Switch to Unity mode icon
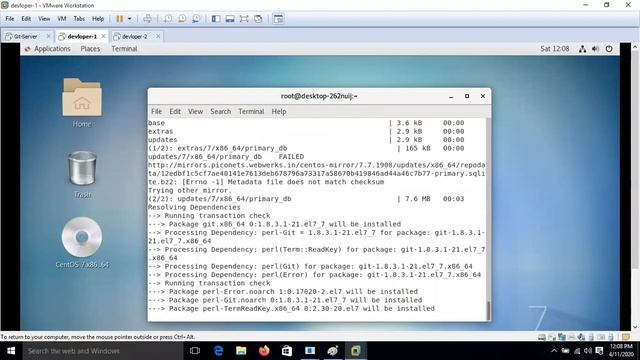Image resolution: width=640 pixels, height=360 pixels. pos(258,19)
